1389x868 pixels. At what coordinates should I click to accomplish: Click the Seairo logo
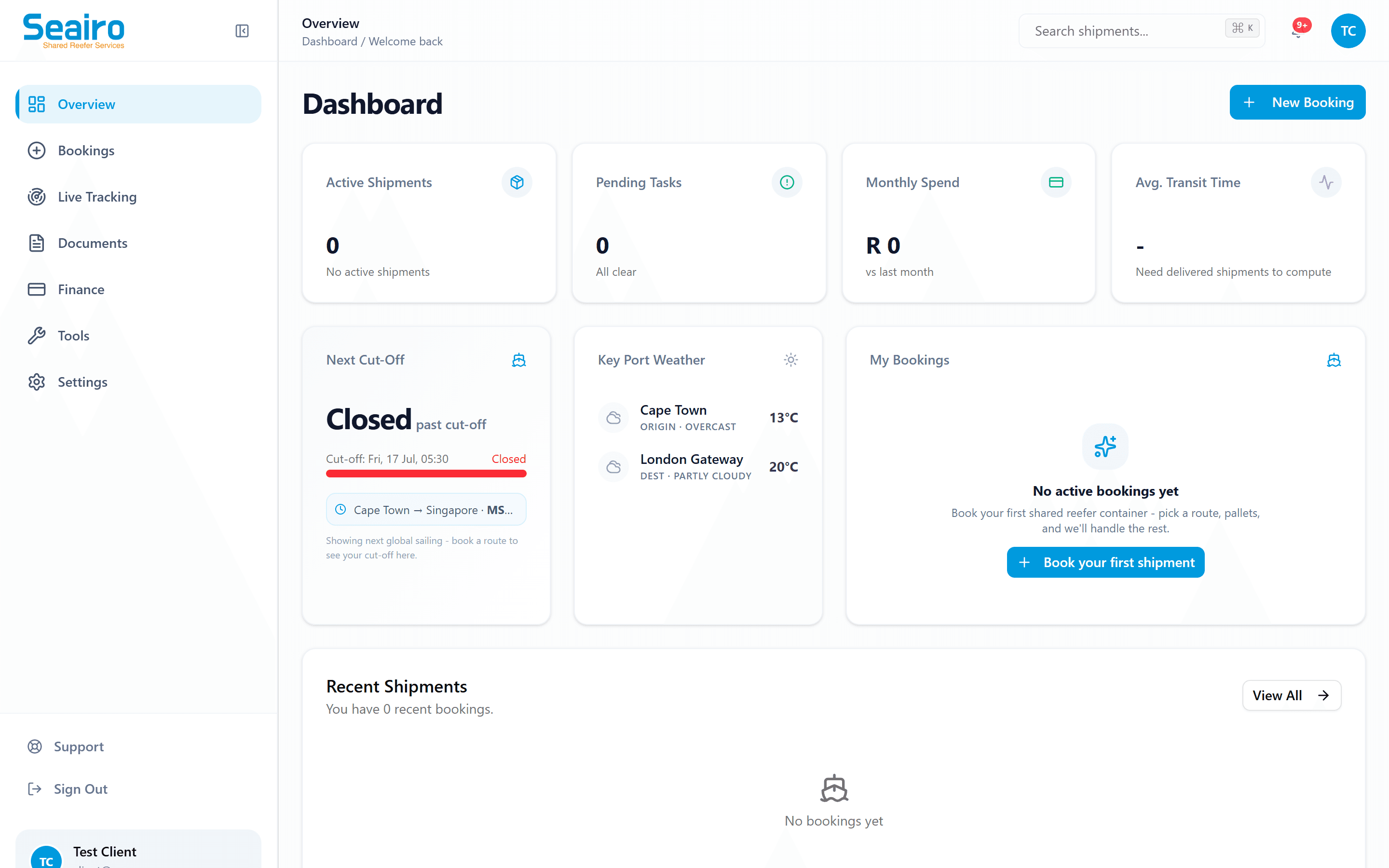[x=73, y=31]
